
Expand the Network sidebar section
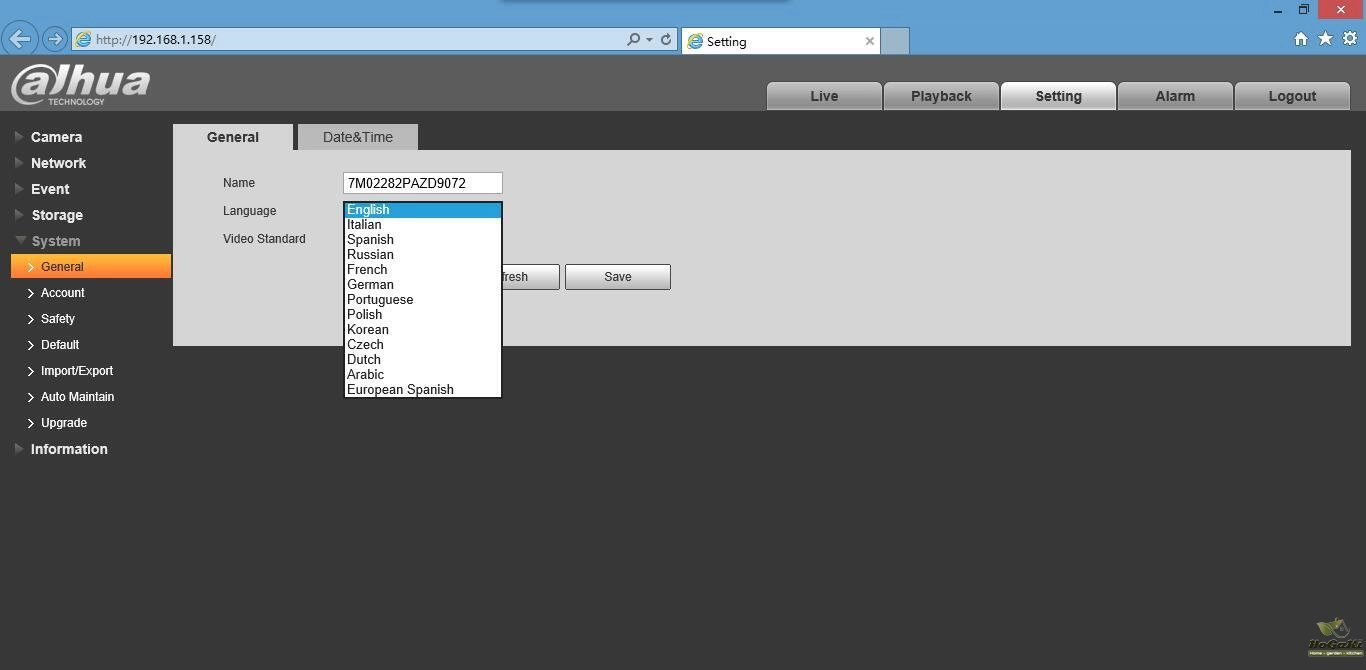point(58,163)
